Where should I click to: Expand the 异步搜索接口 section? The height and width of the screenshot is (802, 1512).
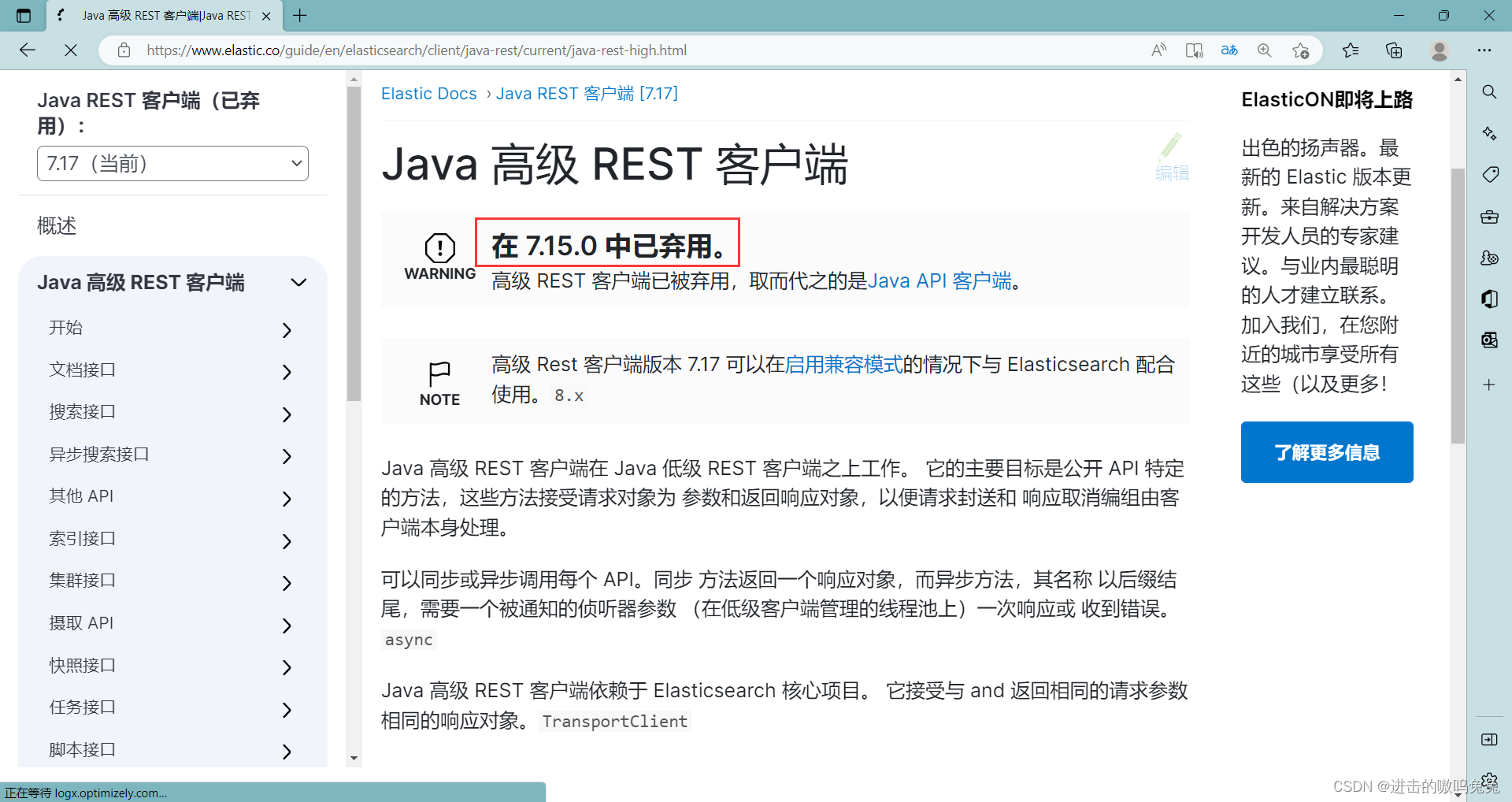click(287, 456)
